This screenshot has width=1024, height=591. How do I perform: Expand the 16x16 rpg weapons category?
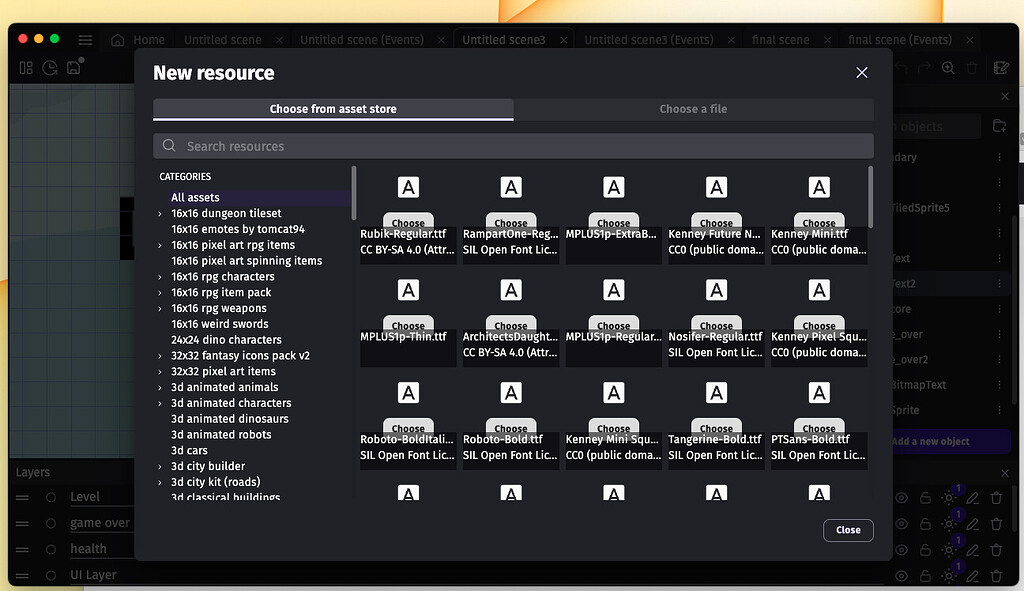pos(160,308)
